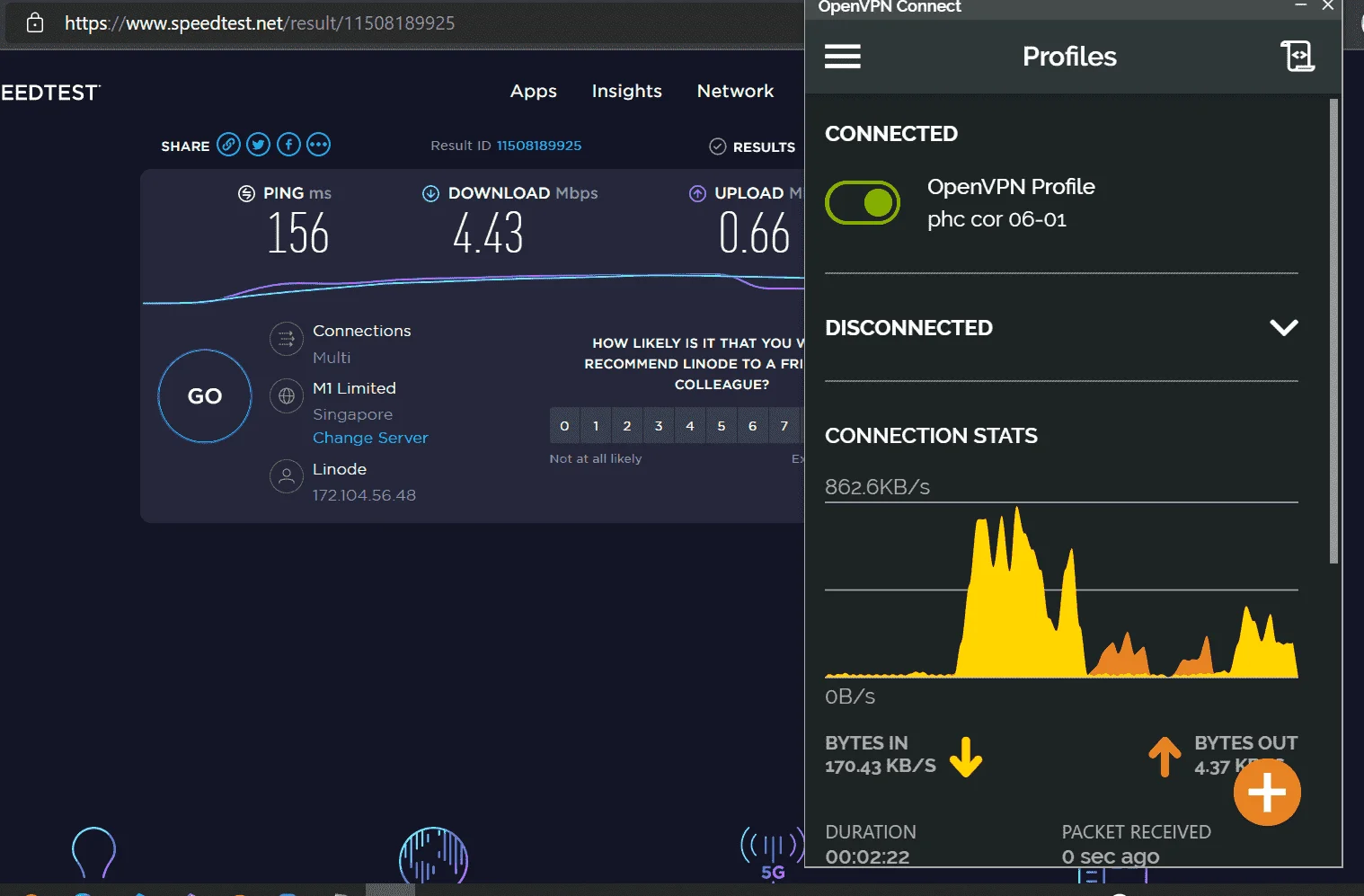
Task: Click the yellow BYTES IN down arrow
Action: point(966,757)
